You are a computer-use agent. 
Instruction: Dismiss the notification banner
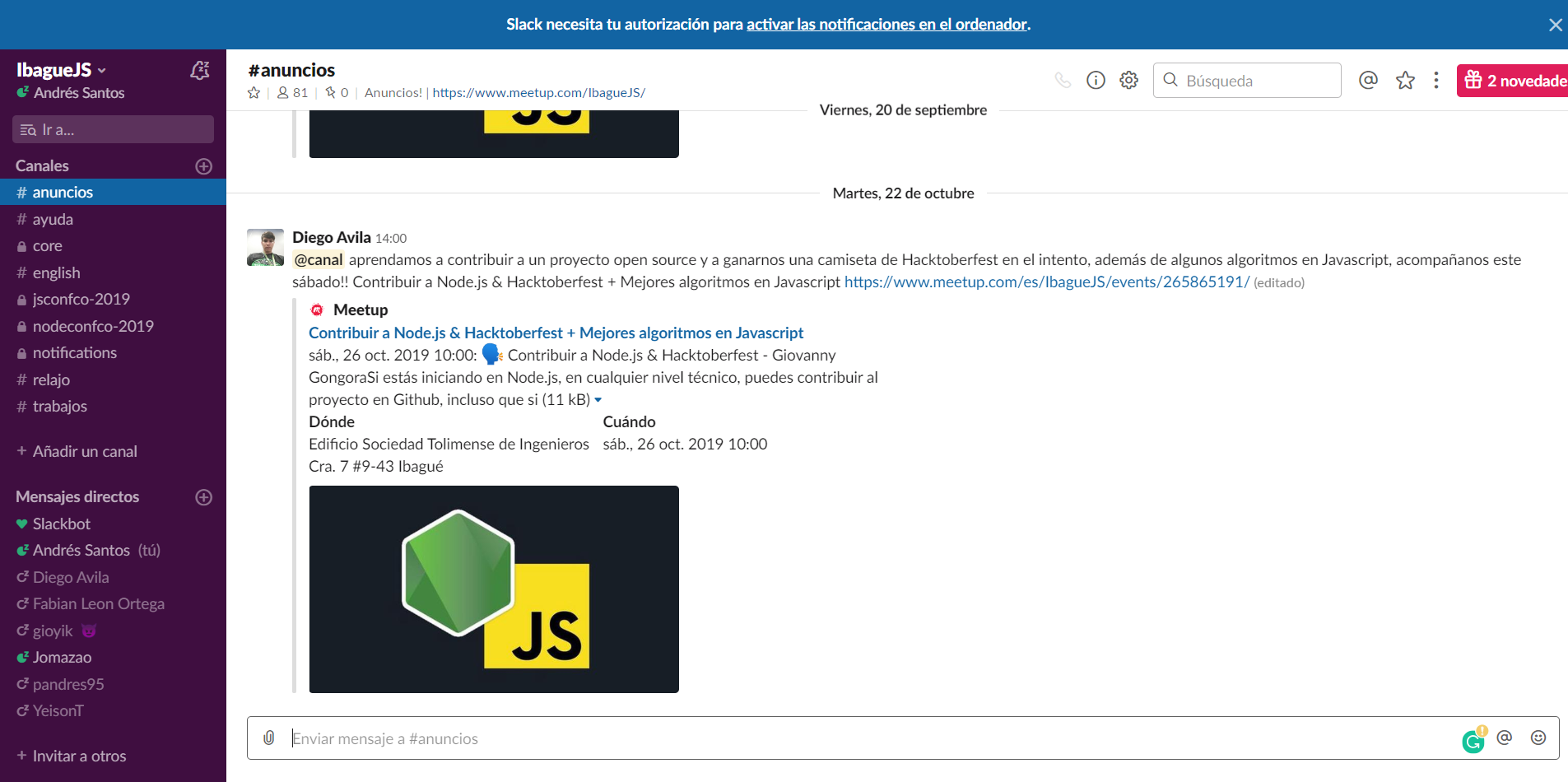click(1555, 25)
